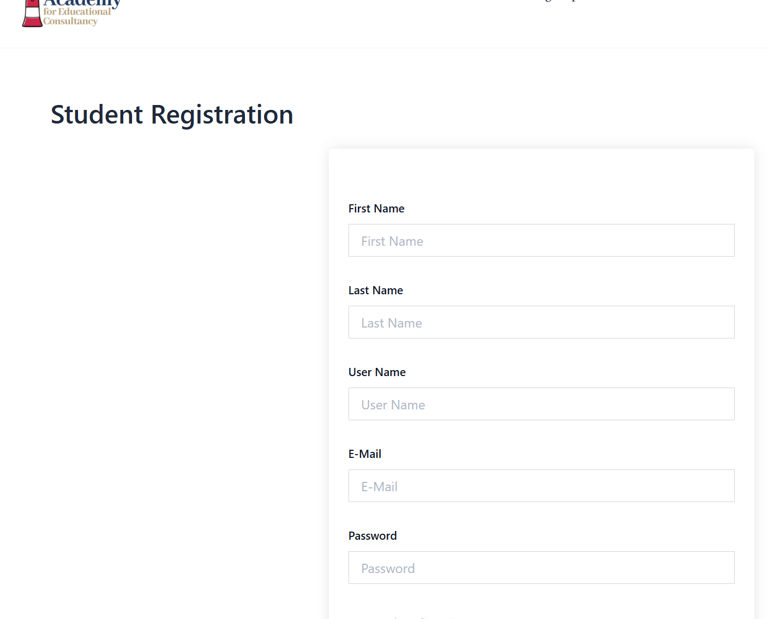Click into the Last Name text box
The height and width of the screenshot is (619, 768).
point(541,323)
